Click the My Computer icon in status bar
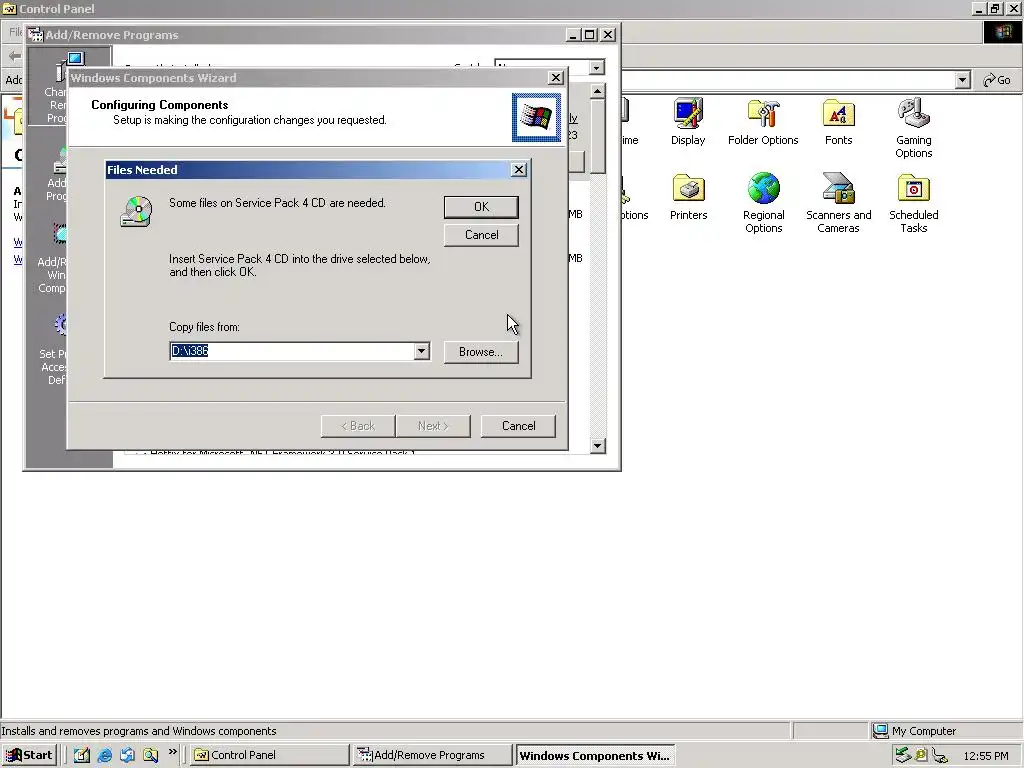 click(880, 731)
